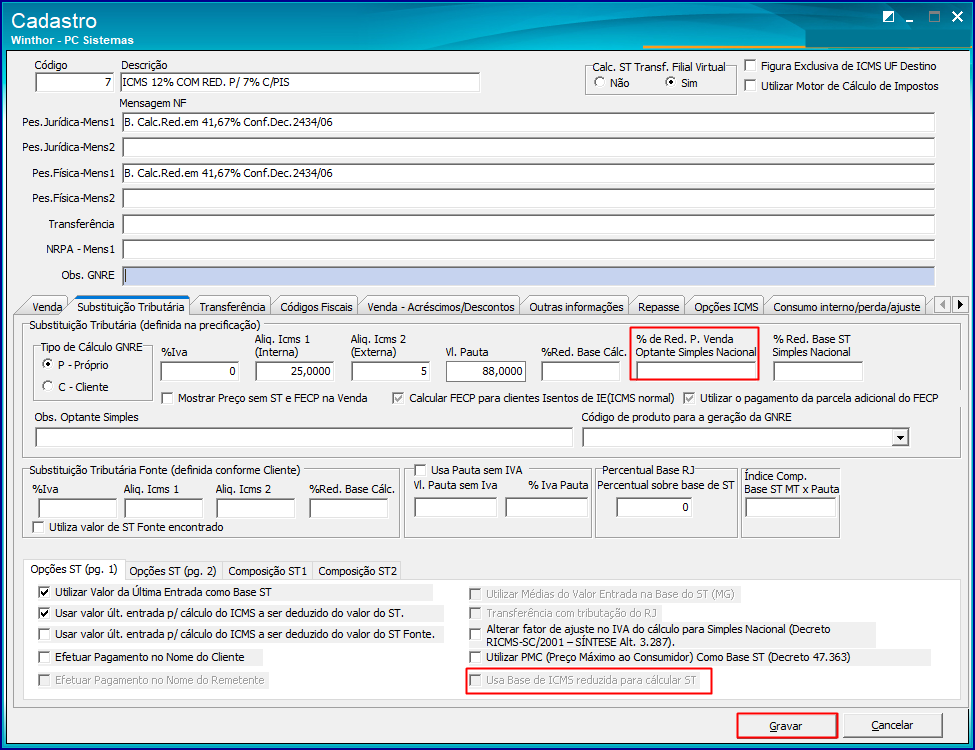
Task: Open the Composição ST1 sub-tab
Action: (267, 571)
